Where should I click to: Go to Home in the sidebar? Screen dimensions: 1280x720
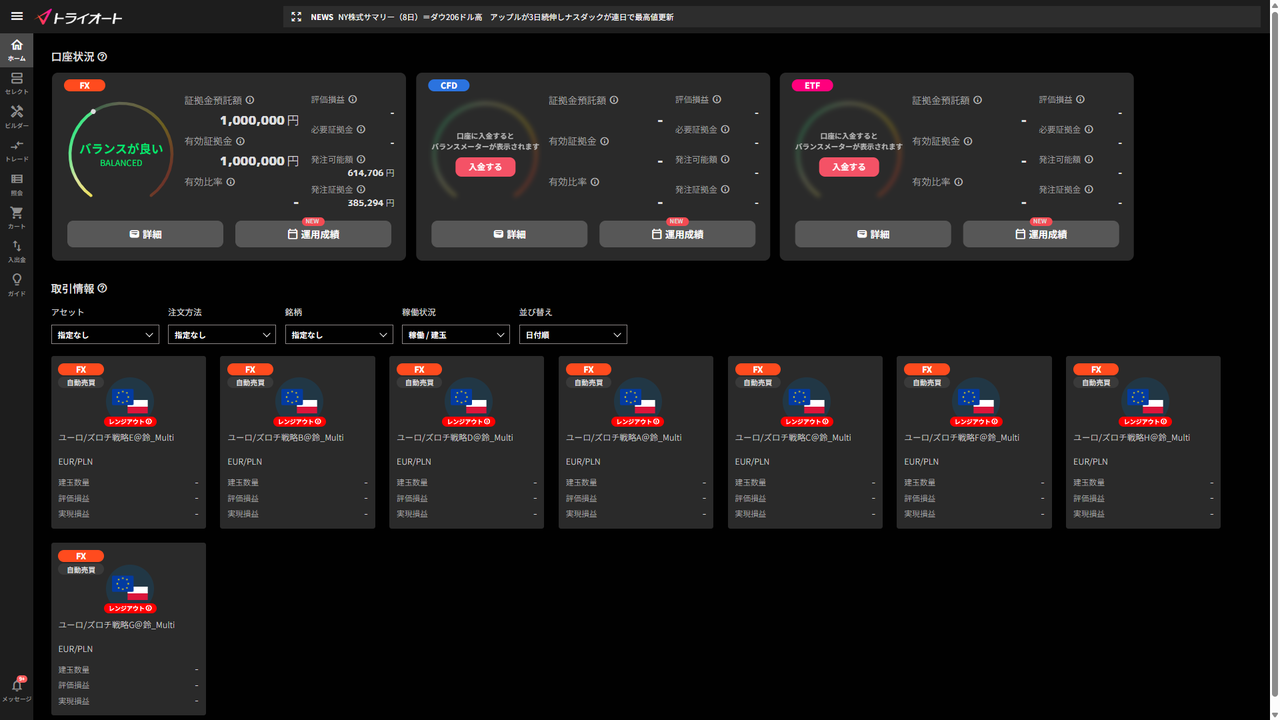[16, 50]
